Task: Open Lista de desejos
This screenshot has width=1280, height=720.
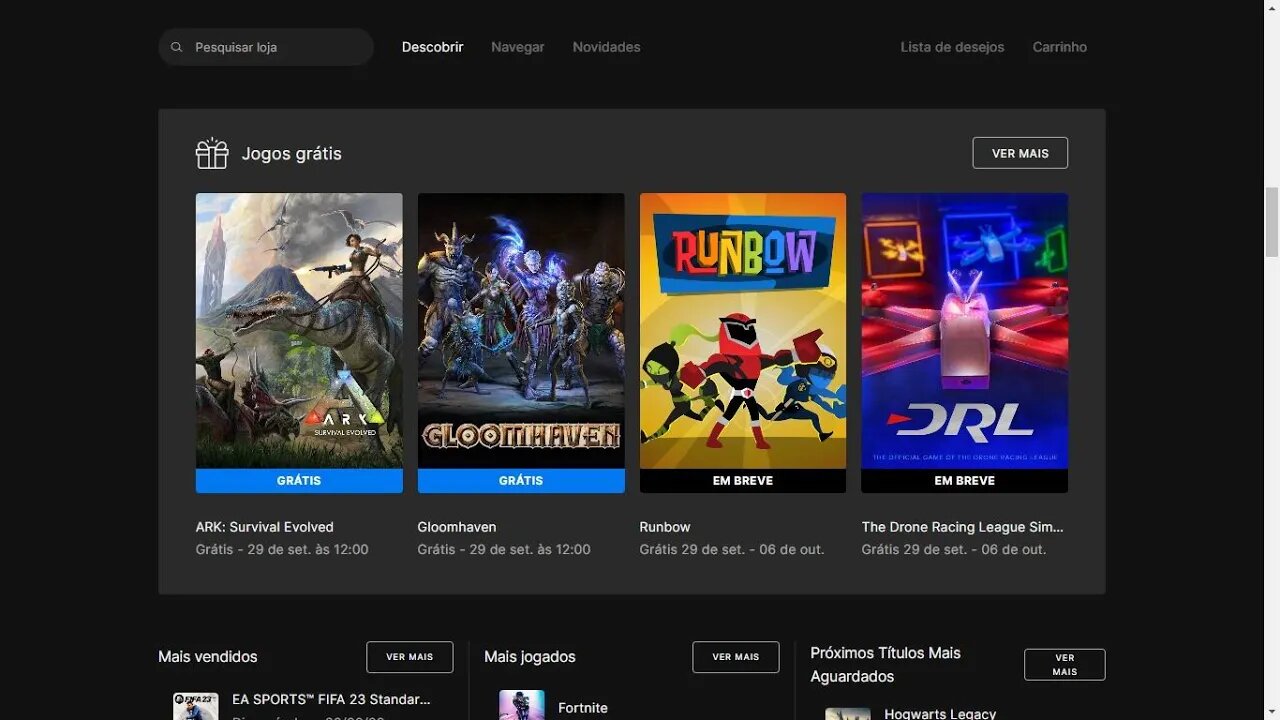Action: [x=952, y=47]
